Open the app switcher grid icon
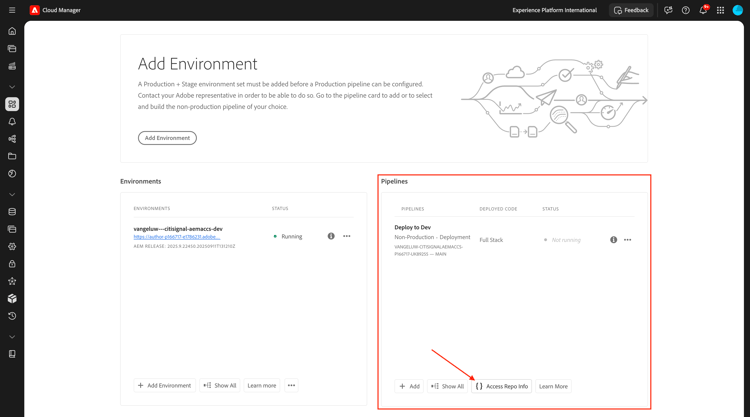The height and width of the screenshot is (417, 750). [x=720, y=10]
